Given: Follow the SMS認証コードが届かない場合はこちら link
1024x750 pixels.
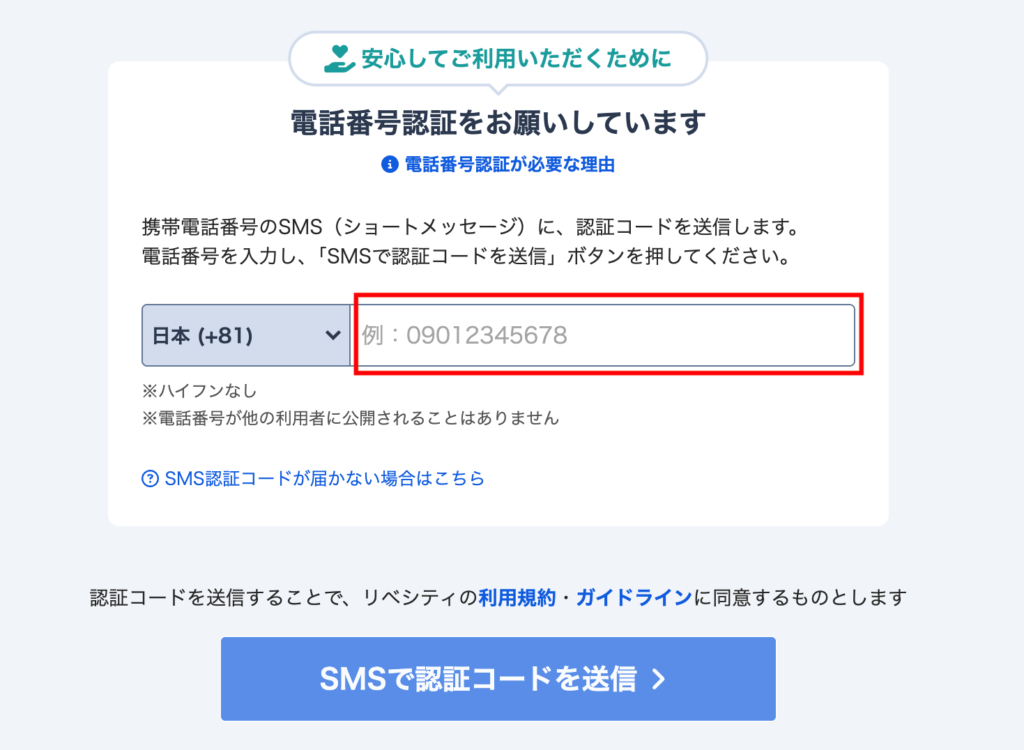Looking at the screenshot, I should point(324,479).
